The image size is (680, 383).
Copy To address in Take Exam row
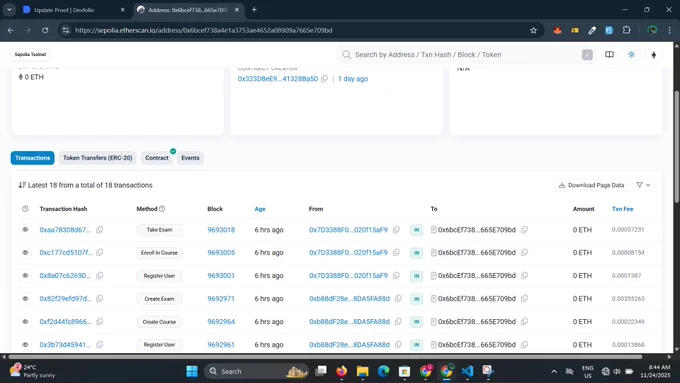tap(524, 229)
